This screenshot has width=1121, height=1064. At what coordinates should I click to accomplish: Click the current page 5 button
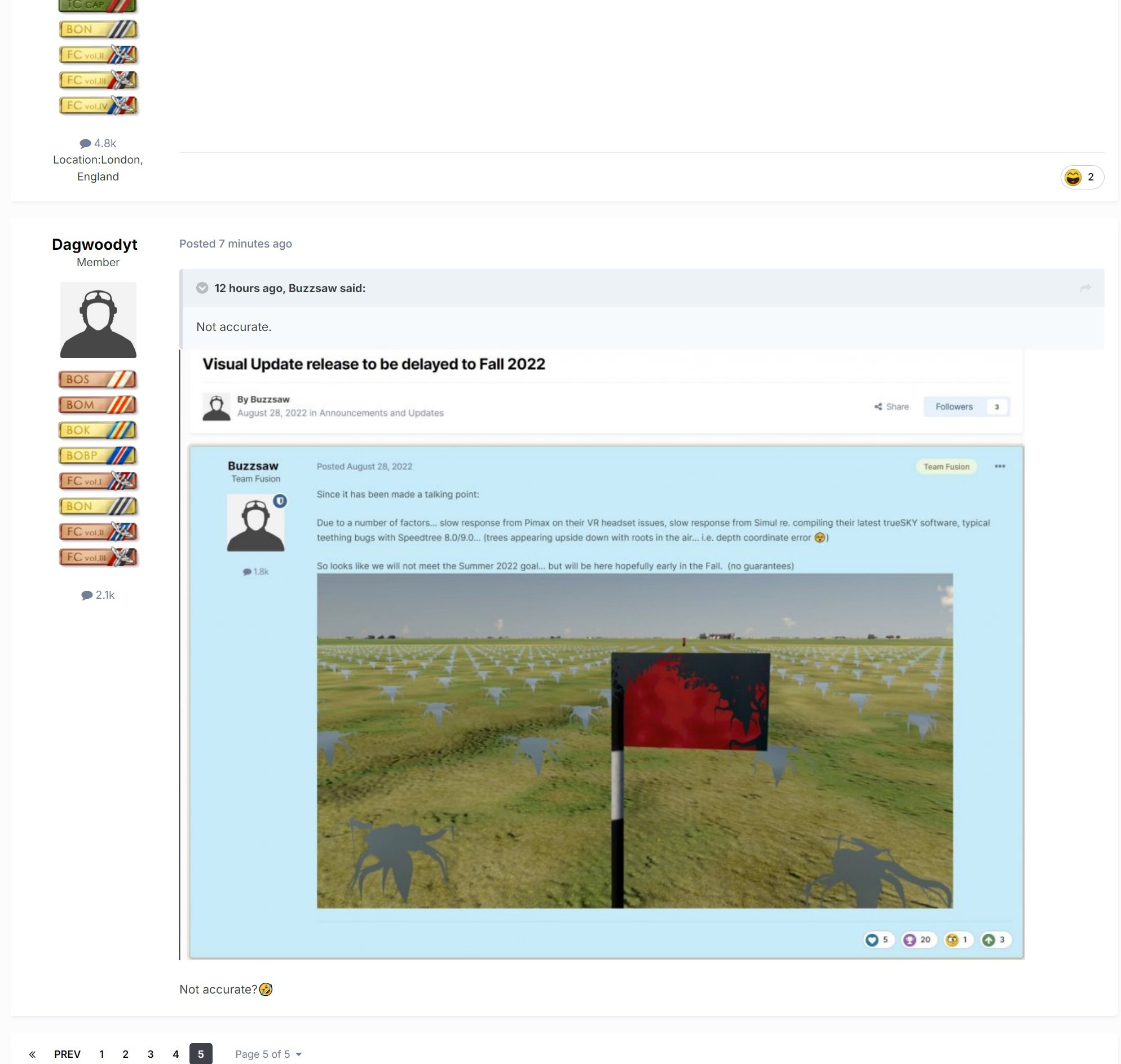click(200, 1054)
